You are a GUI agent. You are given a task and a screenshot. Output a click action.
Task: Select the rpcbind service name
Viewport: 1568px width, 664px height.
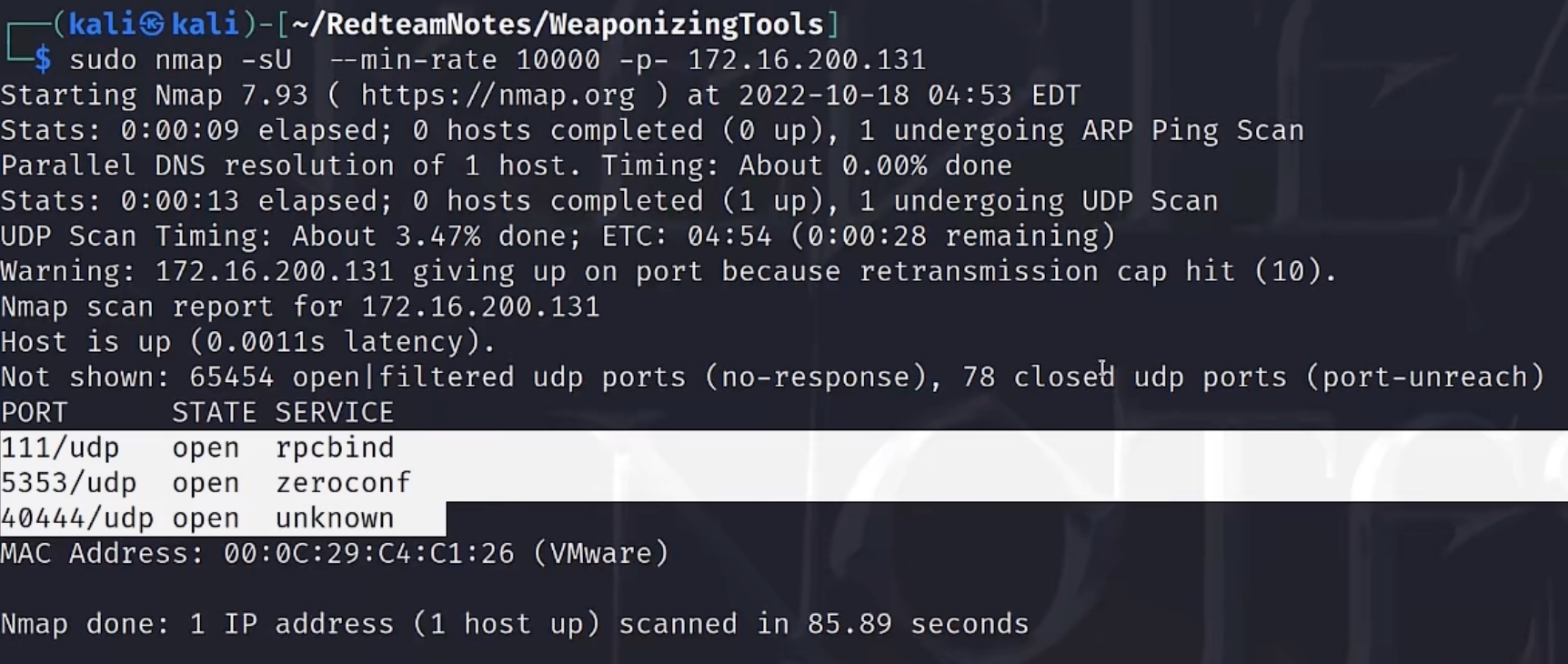tap(335, 448)
